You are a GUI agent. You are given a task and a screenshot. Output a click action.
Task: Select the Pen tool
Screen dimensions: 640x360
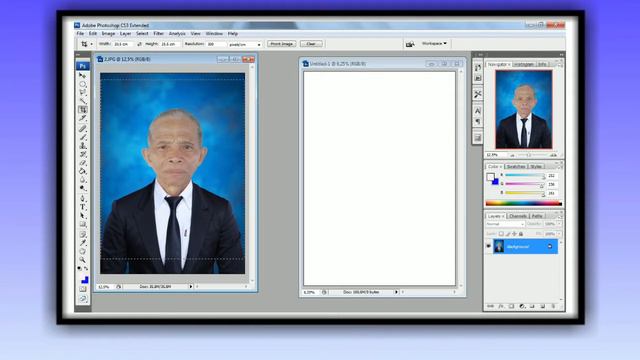pos(82,199)
